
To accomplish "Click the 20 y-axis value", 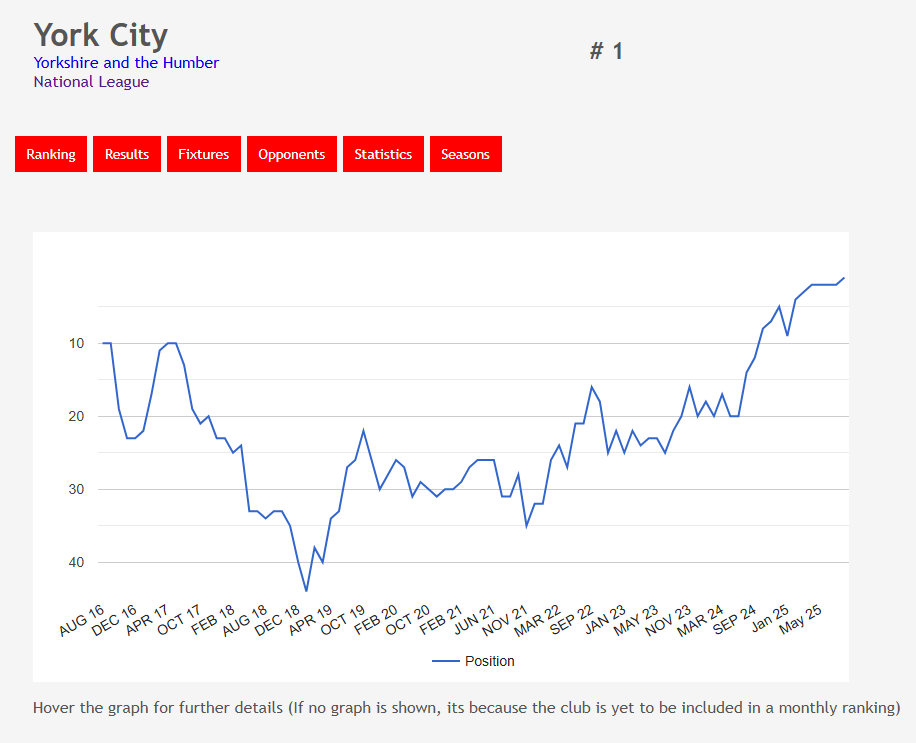I will pos(77,416).
